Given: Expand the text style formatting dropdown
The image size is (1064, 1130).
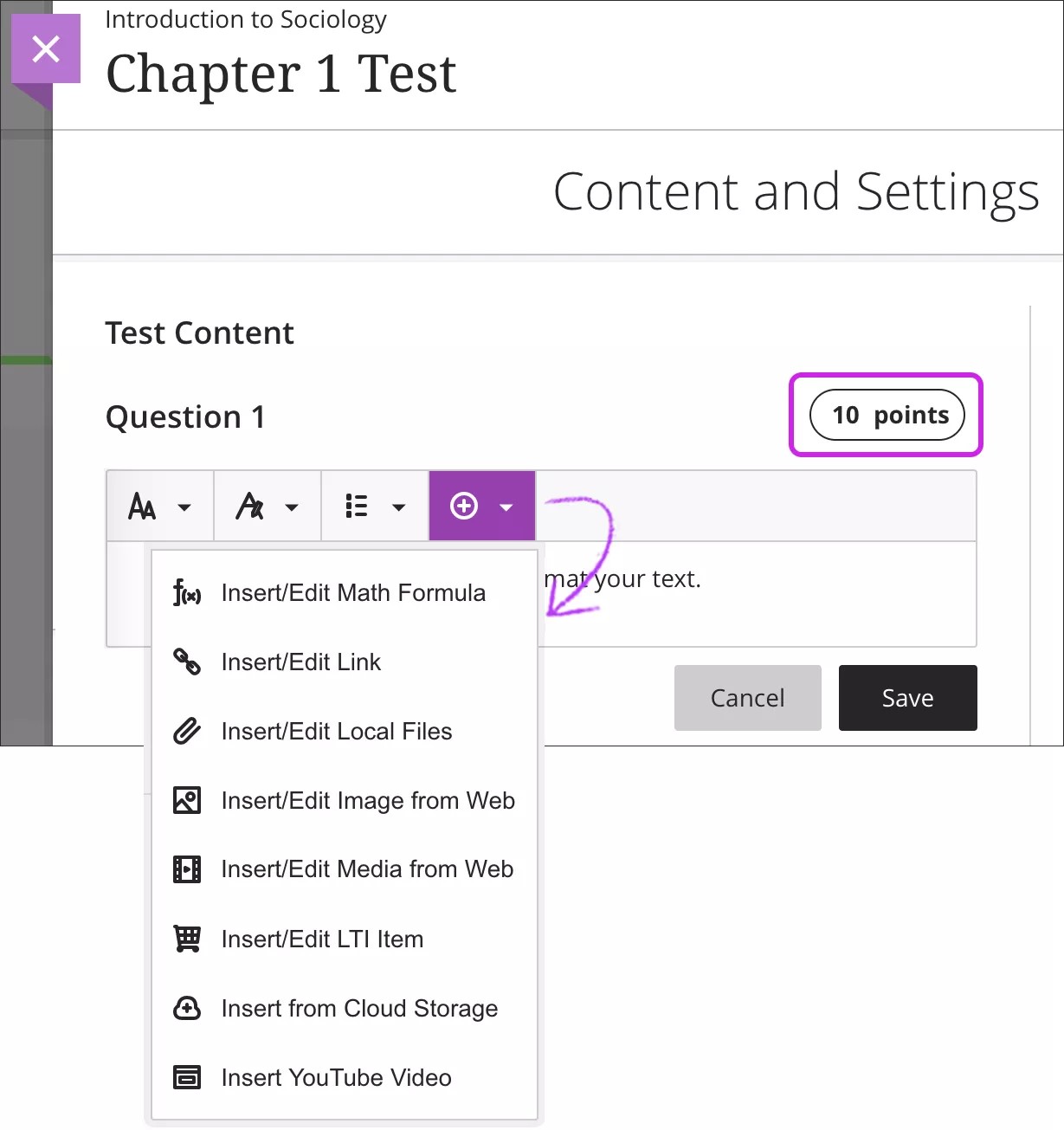Looking at the screenshot, I should (267, 506).
